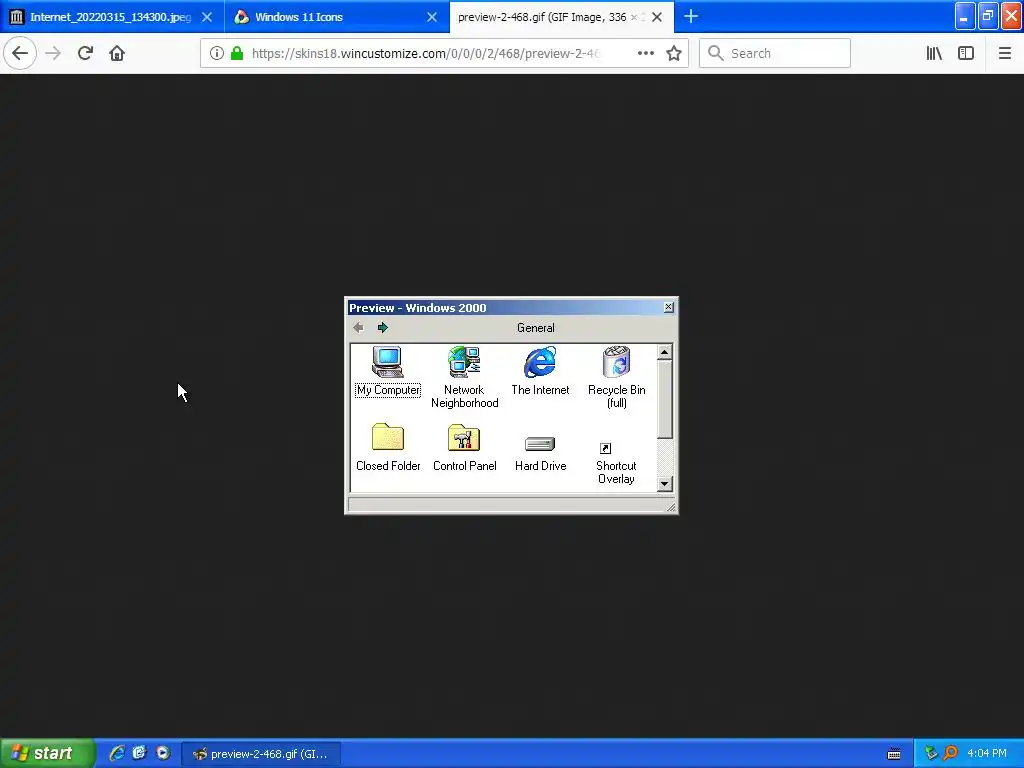Focus the Search box
Viewport: 1024px width, 768px height.
click(x=775, y=54)
